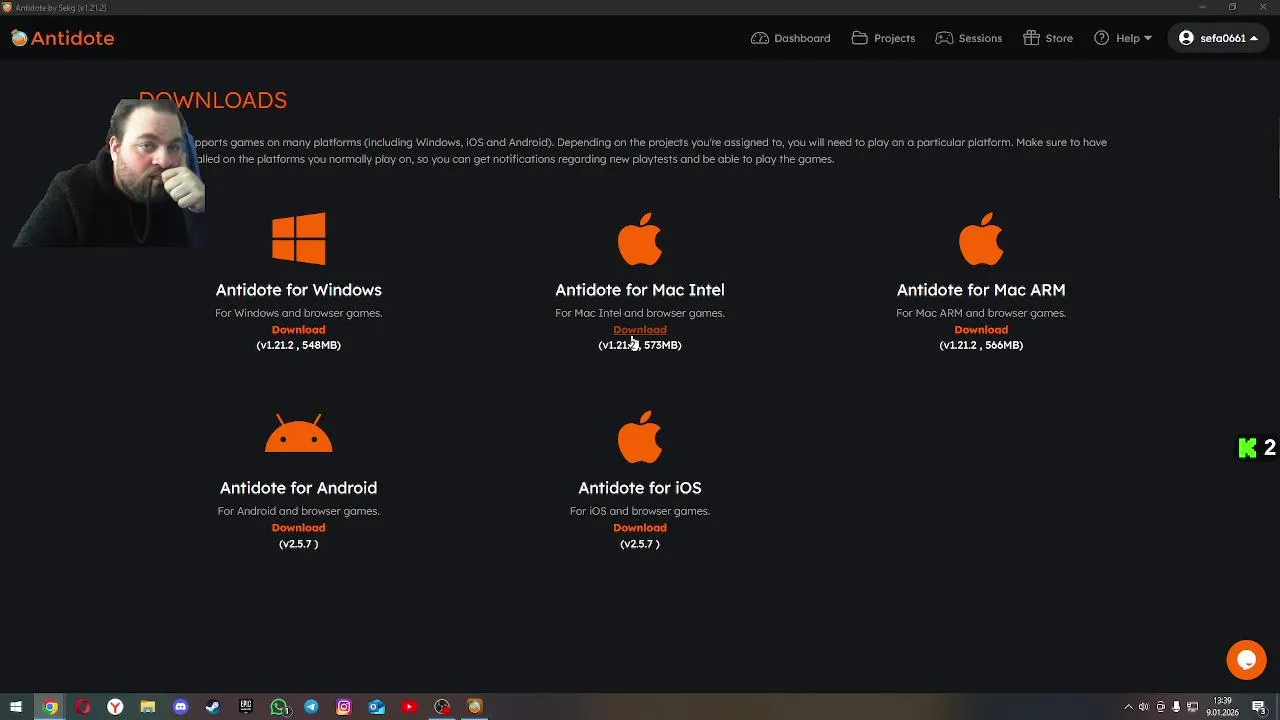Open File Explorer from taskbar
Viewport: 1280px width, 720px height.
pos(148,707)
